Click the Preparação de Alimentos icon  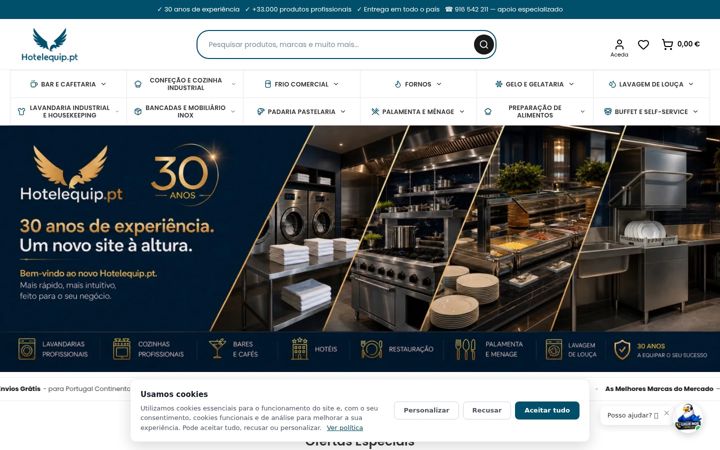coord(488,112)
